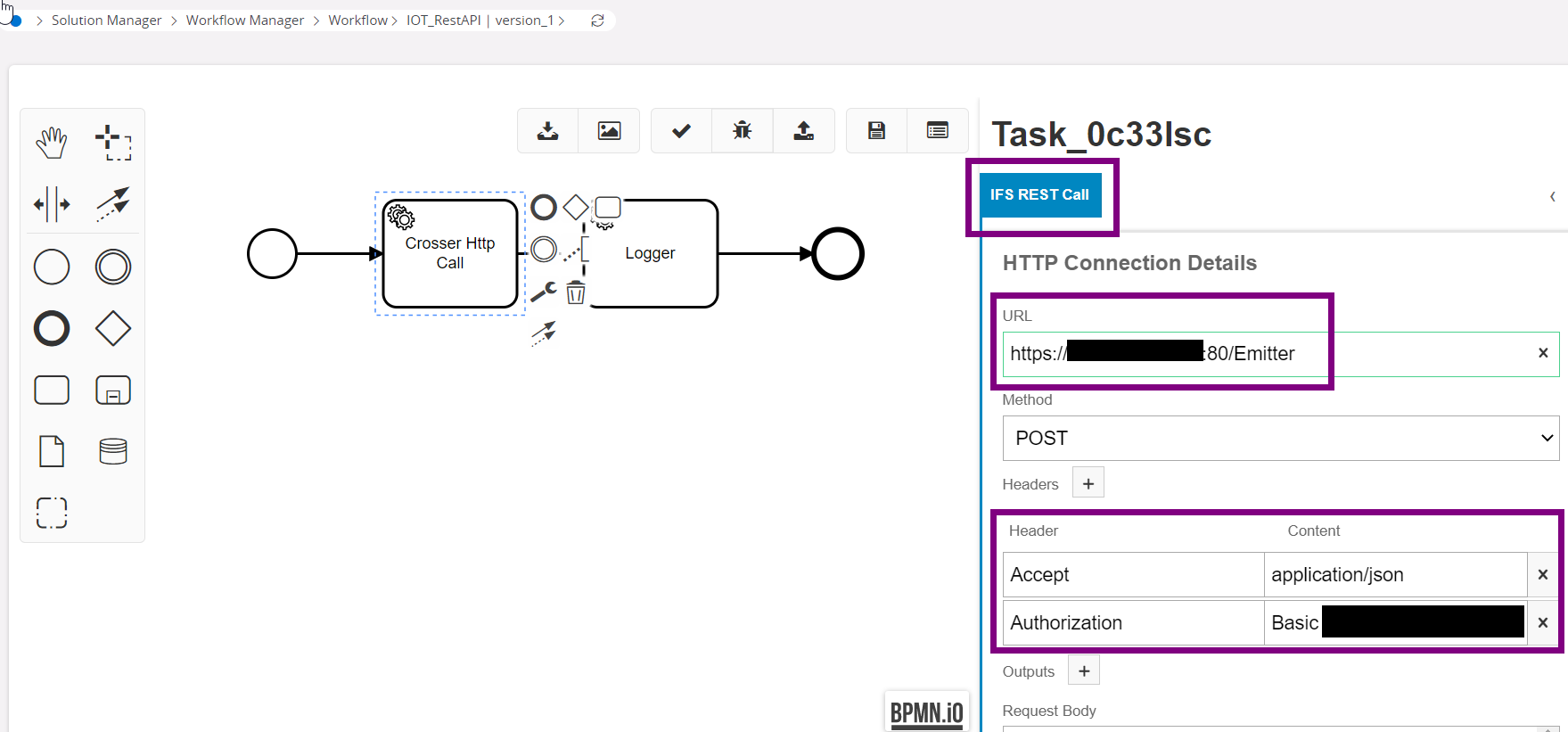Add text annotation from context pad

click(x=576, y=250)
